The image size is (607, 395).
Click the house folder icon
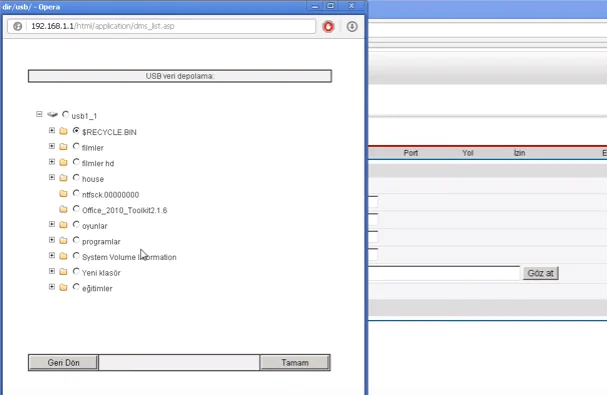63,178
